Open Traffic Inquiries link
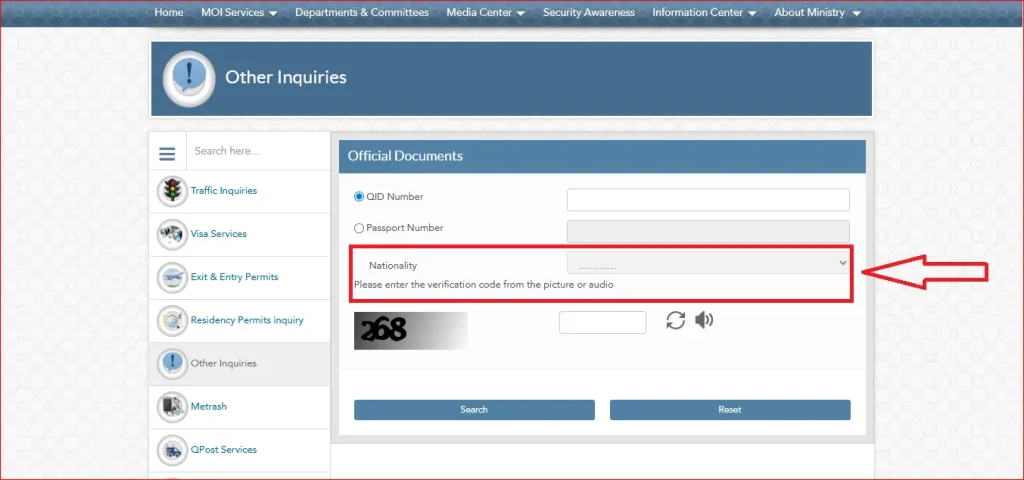Viewport: 1024px width, 480px height. pyautogui.click(x=224, y=191)
